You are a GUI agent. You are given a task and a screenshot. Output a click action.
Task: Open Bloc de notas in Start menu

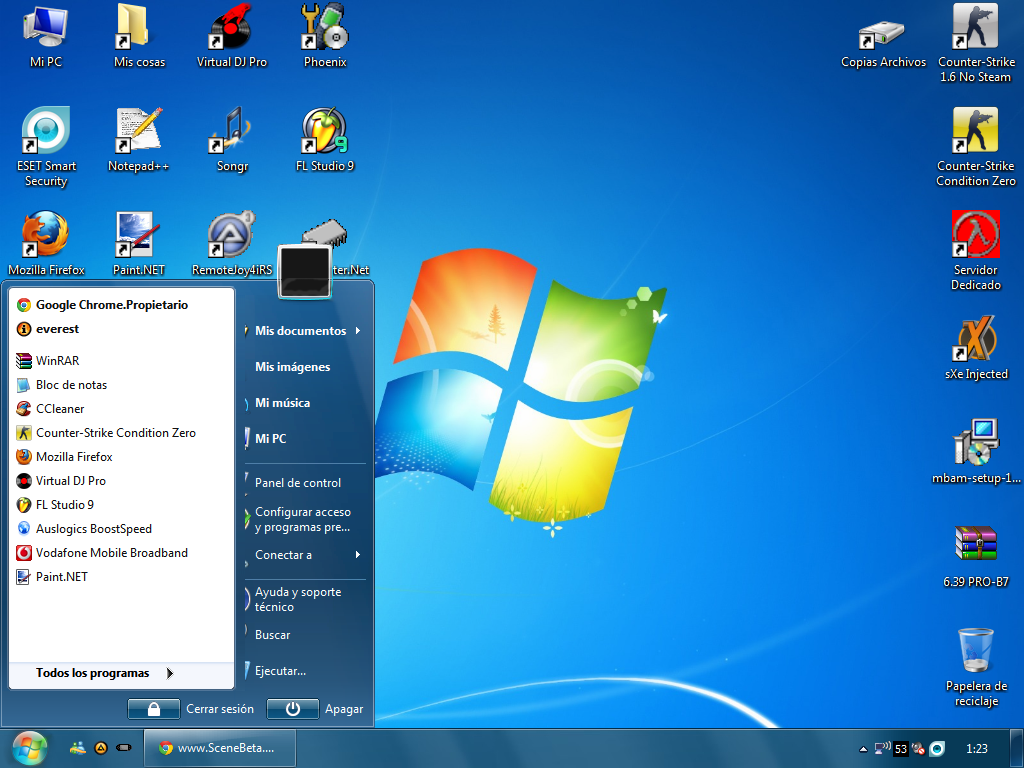point(121,385)
